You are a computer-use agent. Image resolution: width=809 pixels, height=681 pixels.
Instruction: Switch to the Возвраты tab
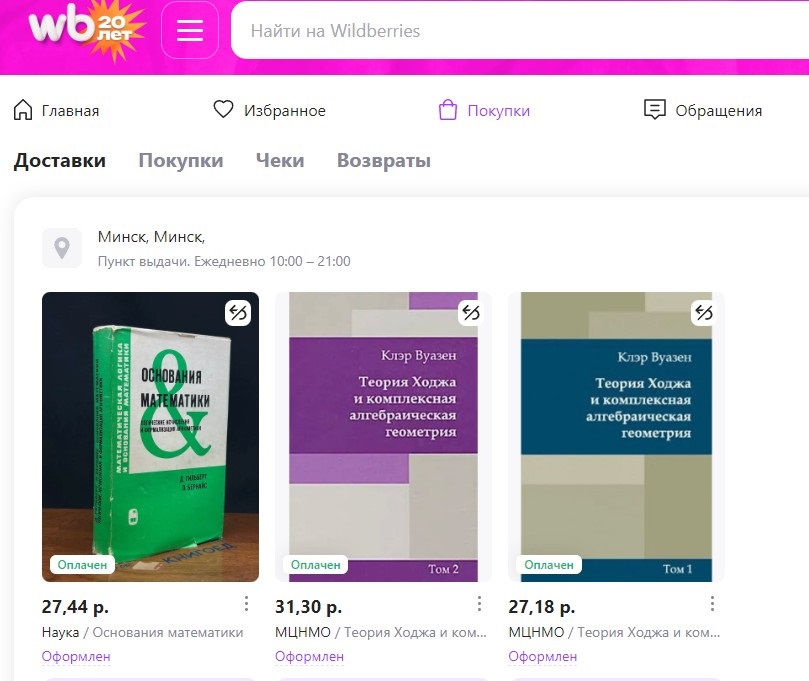[384, 160]
